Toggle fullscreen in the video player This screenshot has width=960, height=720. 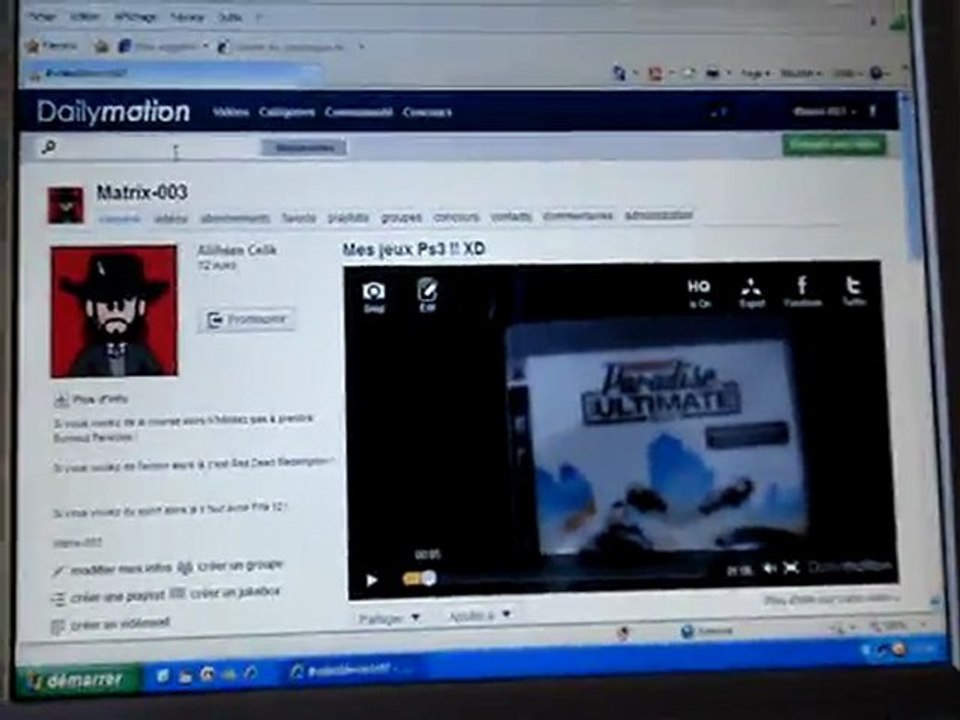791,568
